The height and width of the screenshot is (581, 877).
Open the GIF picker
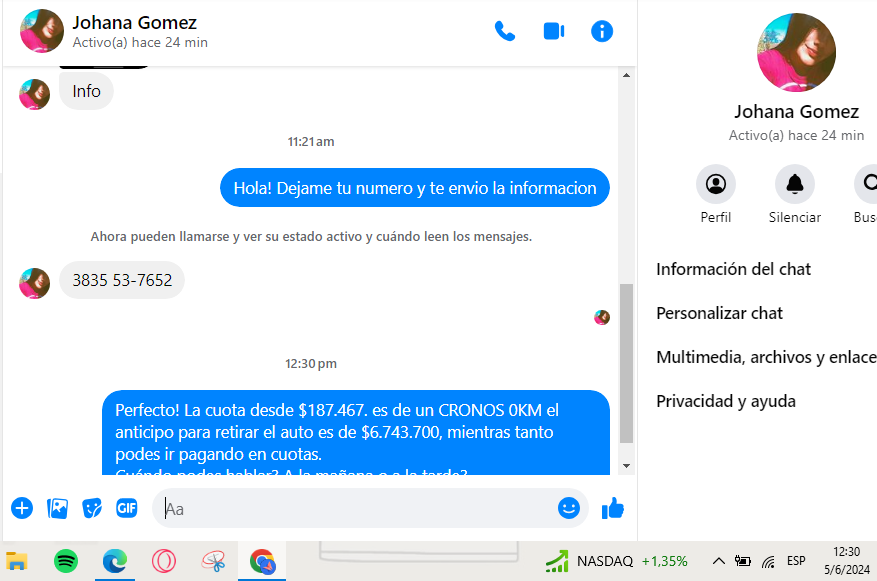coord(126,508)
